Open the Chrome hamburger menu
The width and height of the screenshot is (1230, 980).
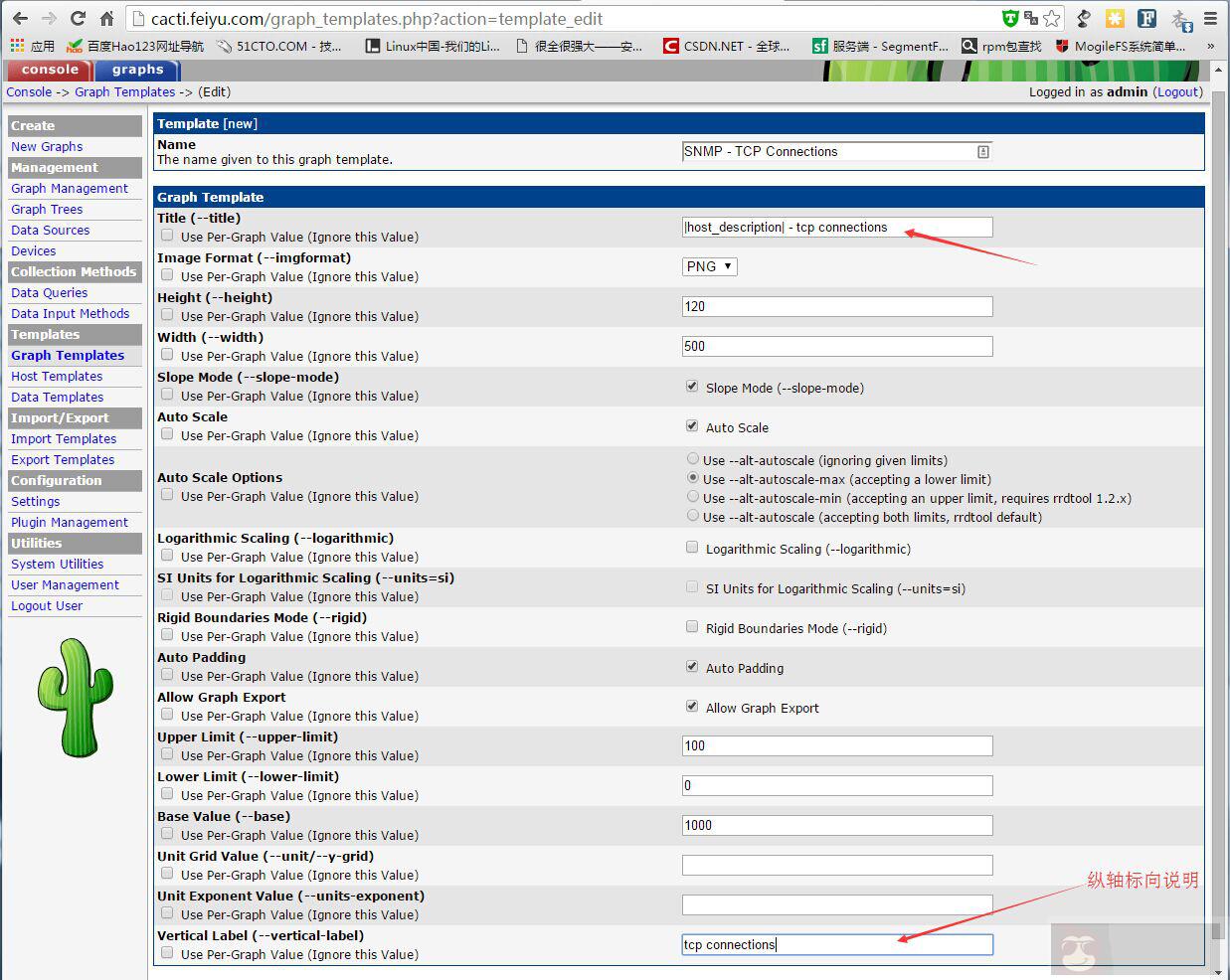1210,19
